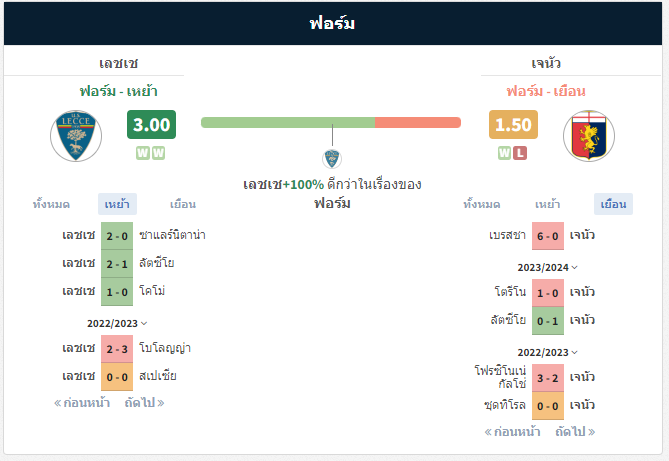Click Genoa's green W form badge
669x461 pixels.
pyautogui.click(x=504, y=153)
